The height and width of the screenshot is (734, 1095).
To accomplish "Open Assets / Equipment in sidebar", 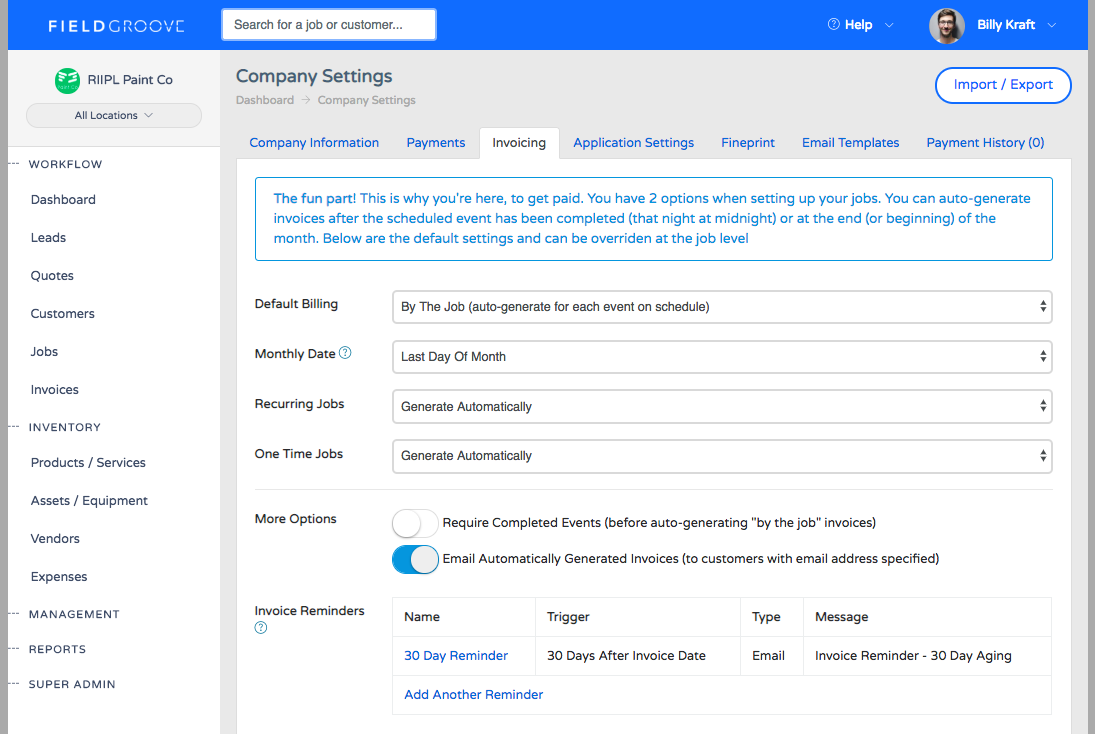I will pyautogui.click(x=89, y=501).
